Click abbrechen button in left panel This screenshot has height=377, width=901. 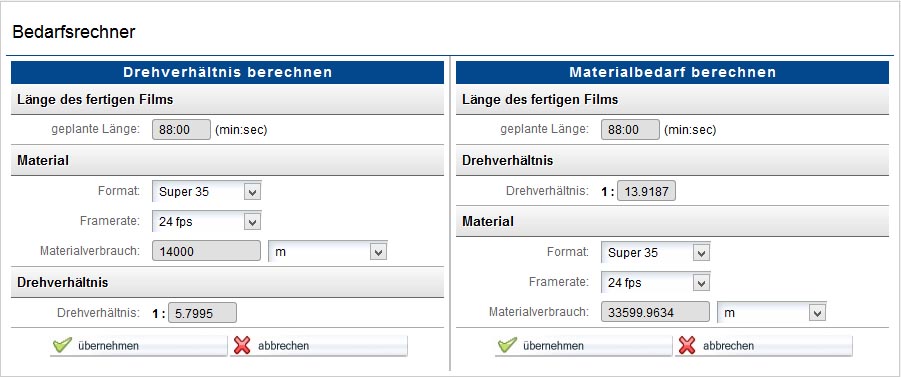[x=319, y=346]
